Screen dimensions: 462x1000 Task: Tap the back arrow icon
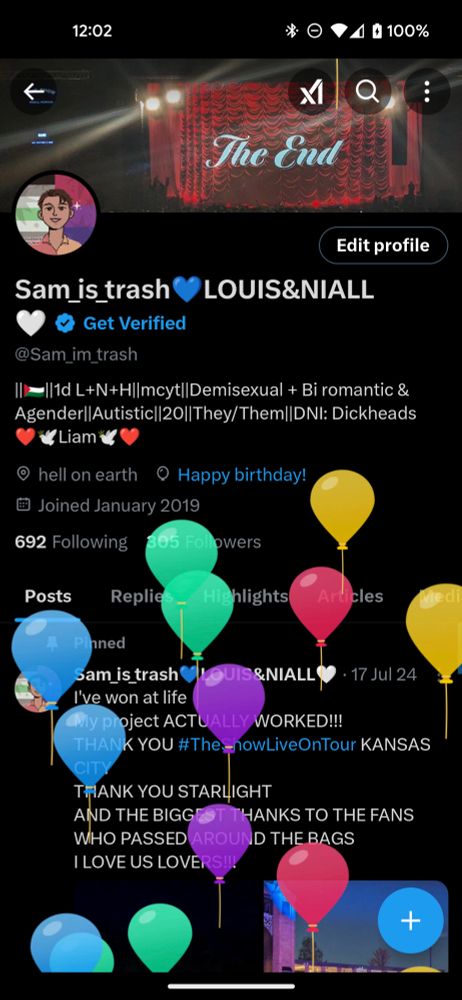click(x=34, y=92)
